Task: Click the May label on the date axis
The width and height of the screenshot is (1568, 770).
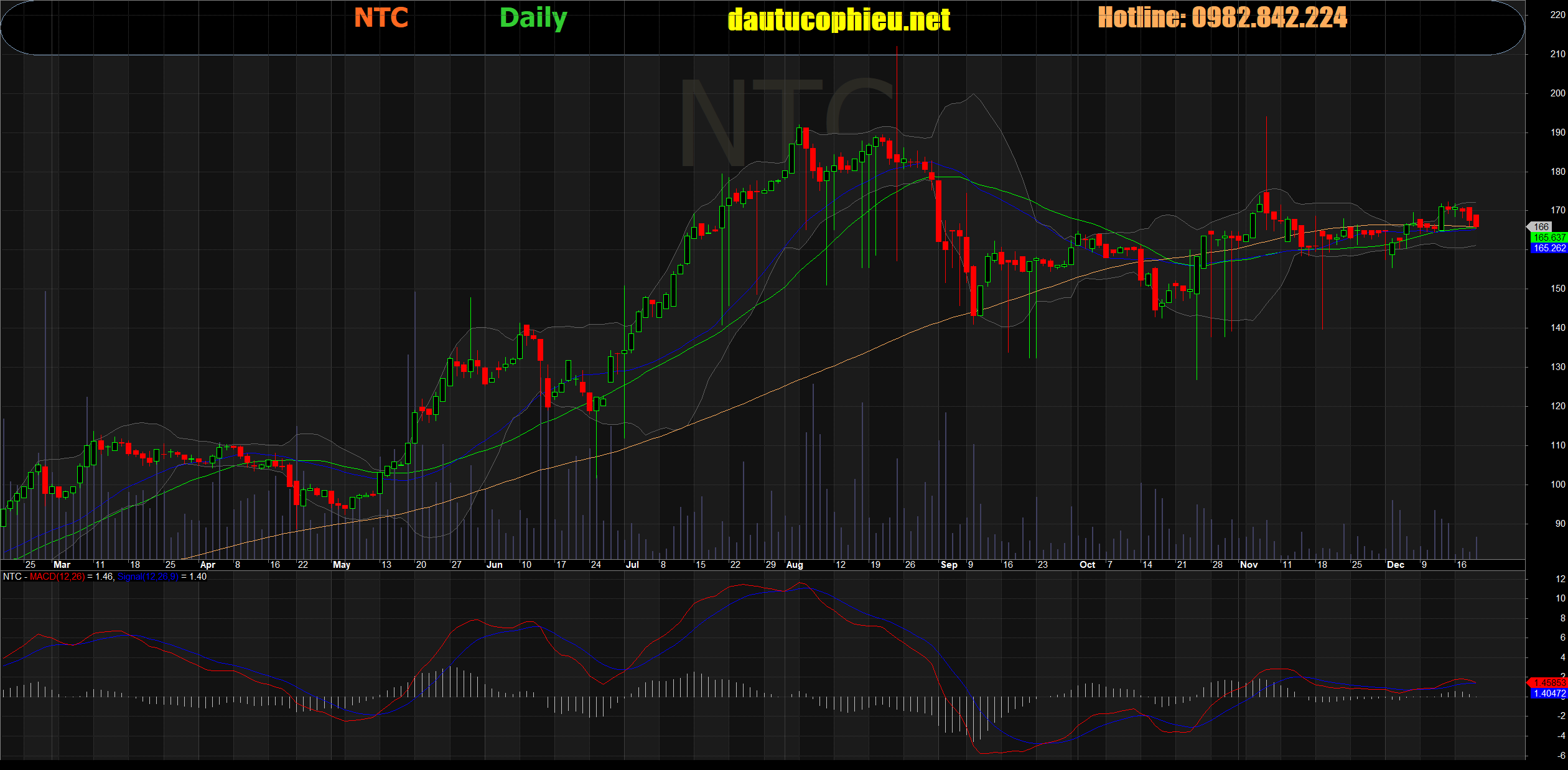Action: [x=342, y=565]
